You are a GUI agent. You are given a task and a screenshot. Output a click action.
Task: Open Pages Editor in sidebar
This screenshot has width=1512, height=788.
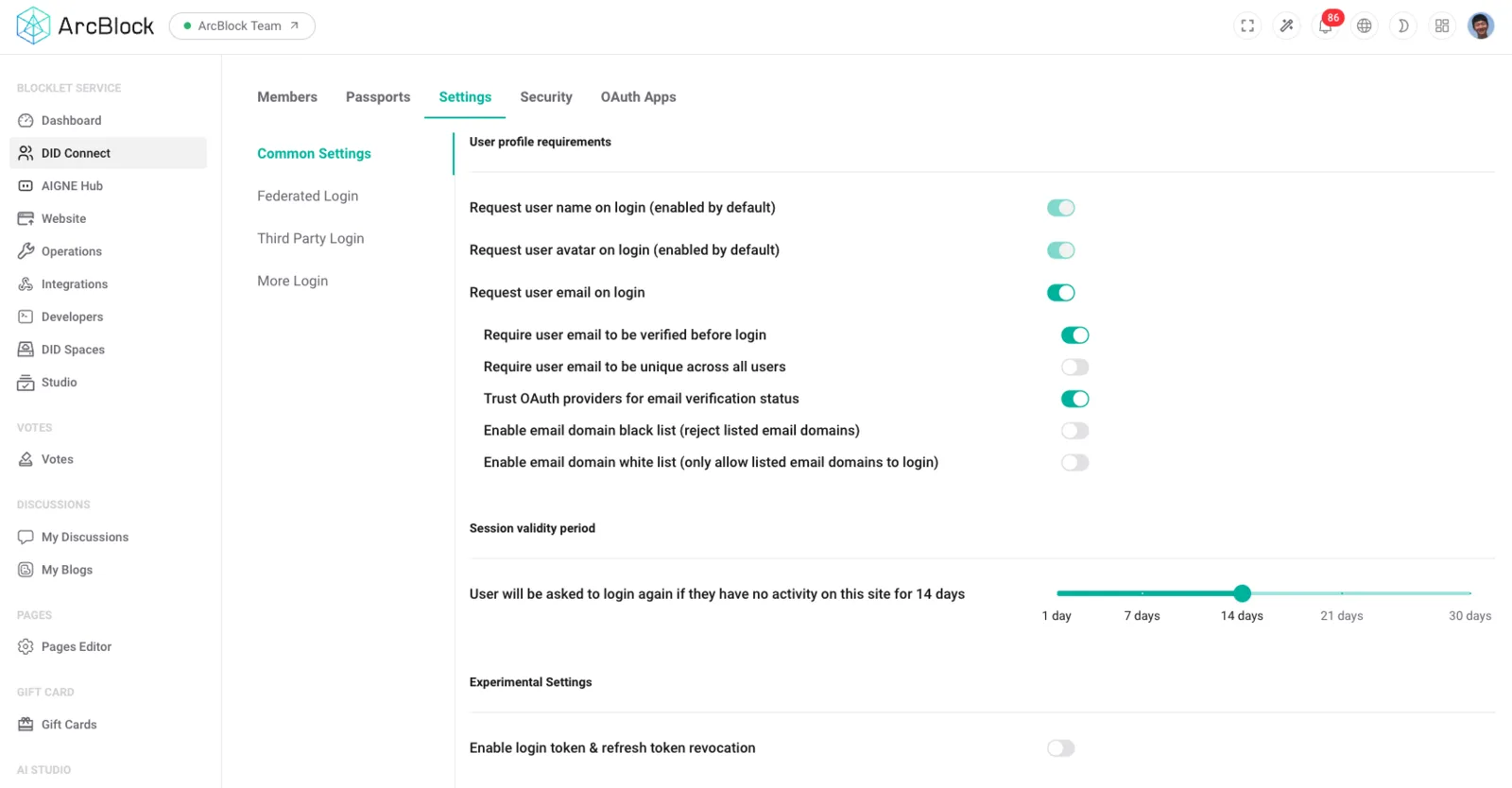pos(108,646)
